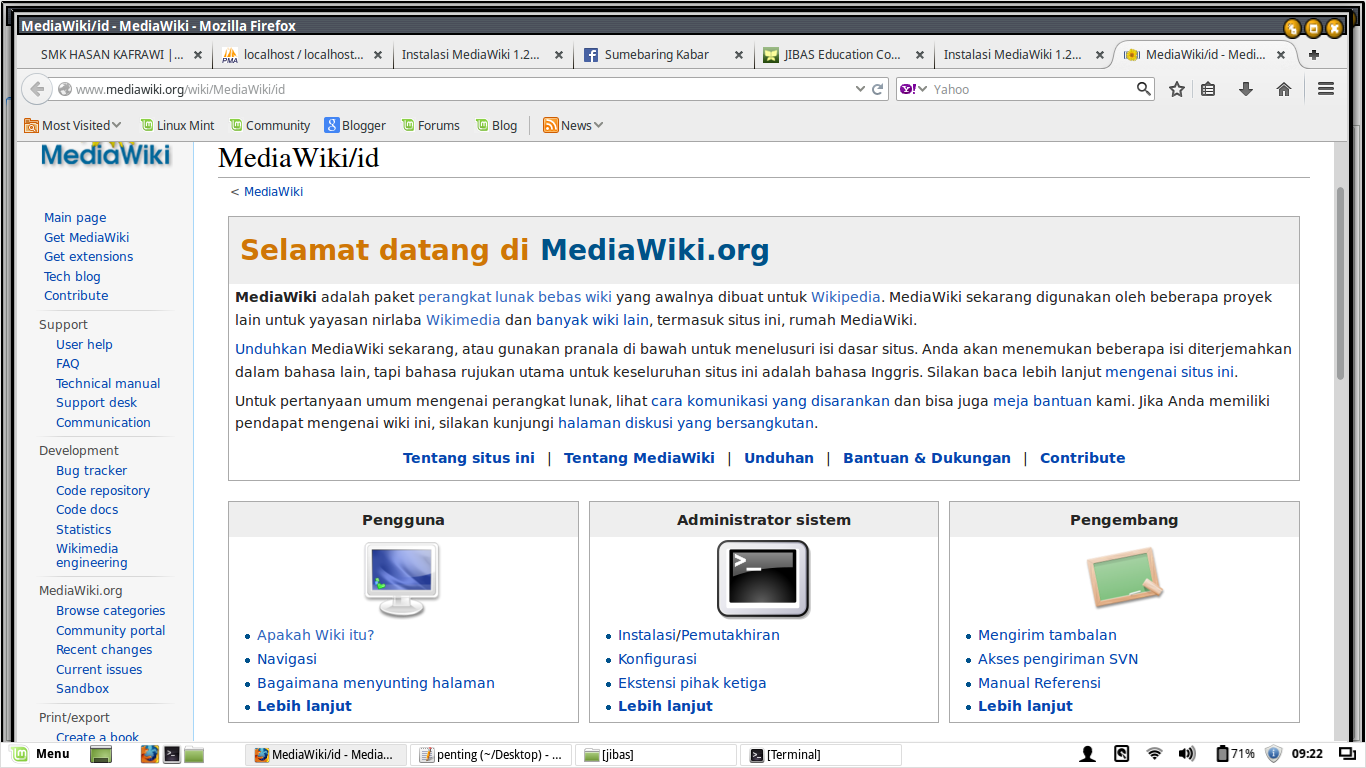Switch to localhost phpMyAdmin tab
This screenshot has height=768, width=1366.
click(303, 55)
